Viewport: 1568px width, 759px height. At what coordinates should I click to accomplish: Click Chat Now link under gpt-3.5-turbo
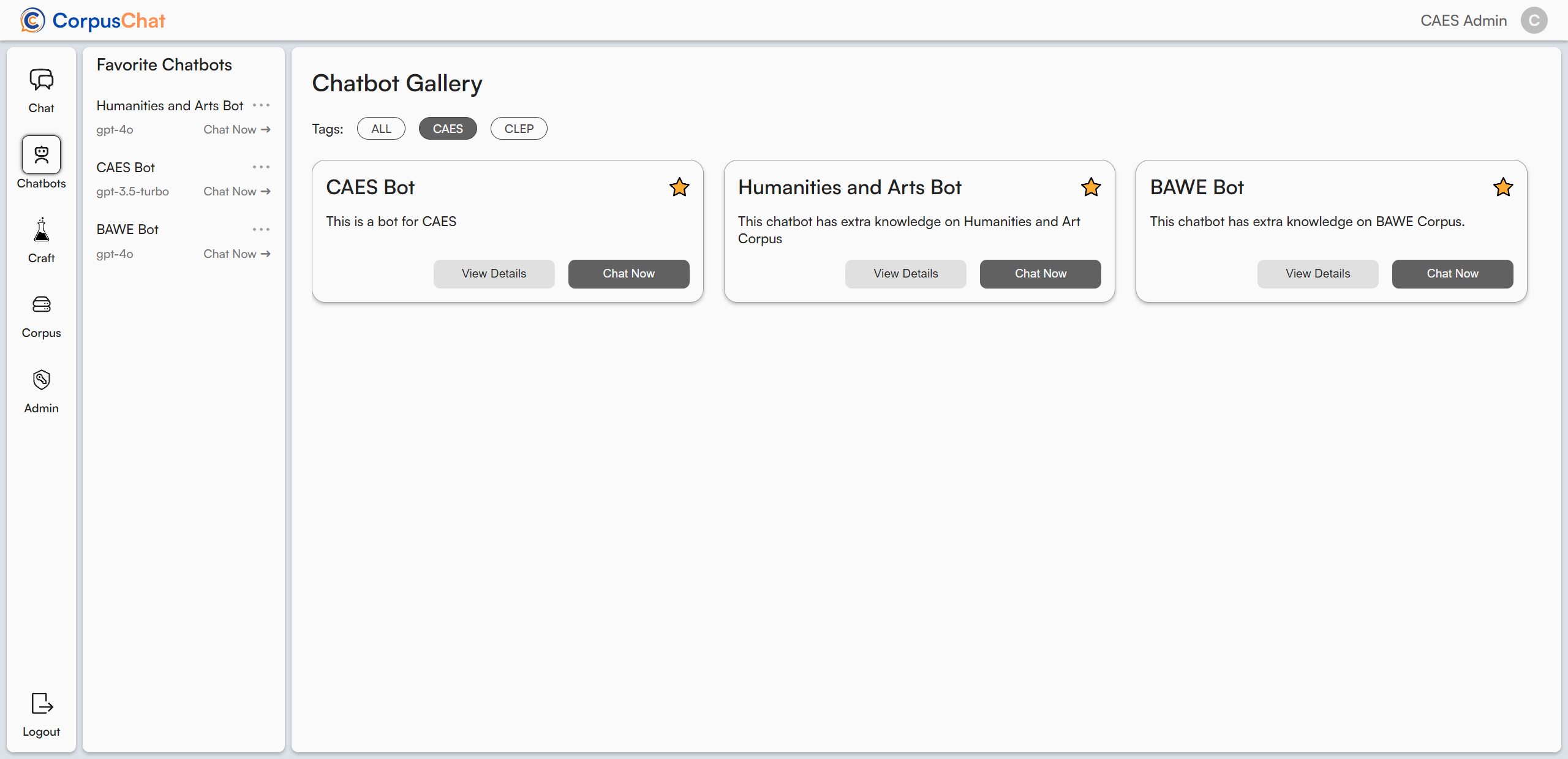pyautogui.click(x=236, y=192)
